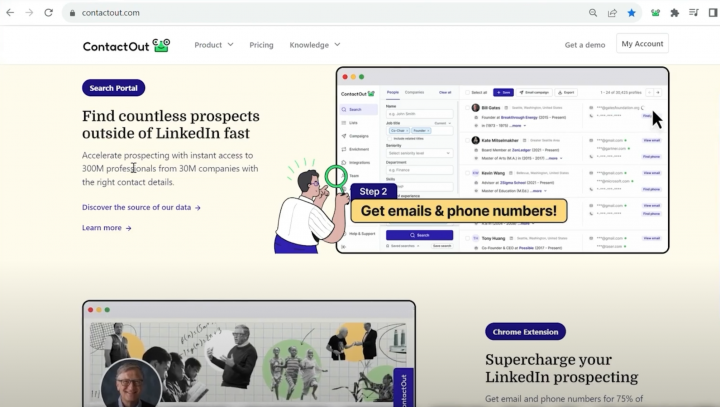
Task: Click the Search Portal badge
Action: (x=113, y=88)
